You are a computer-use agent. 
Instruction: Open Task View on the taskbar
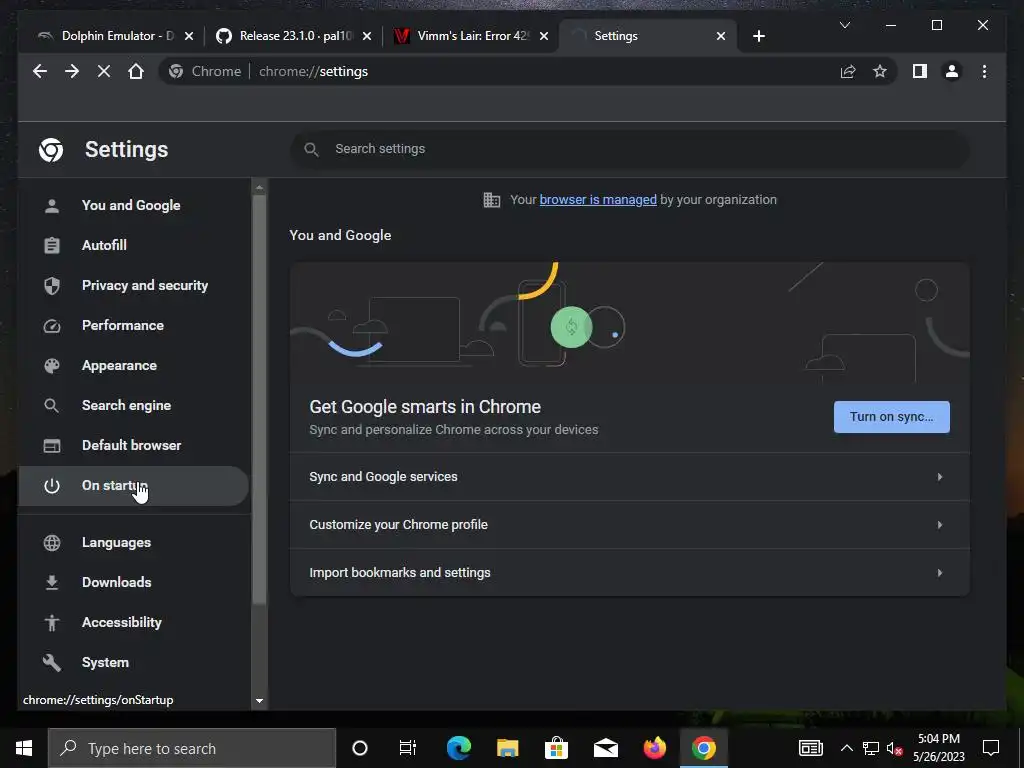[x=408, y=748]
